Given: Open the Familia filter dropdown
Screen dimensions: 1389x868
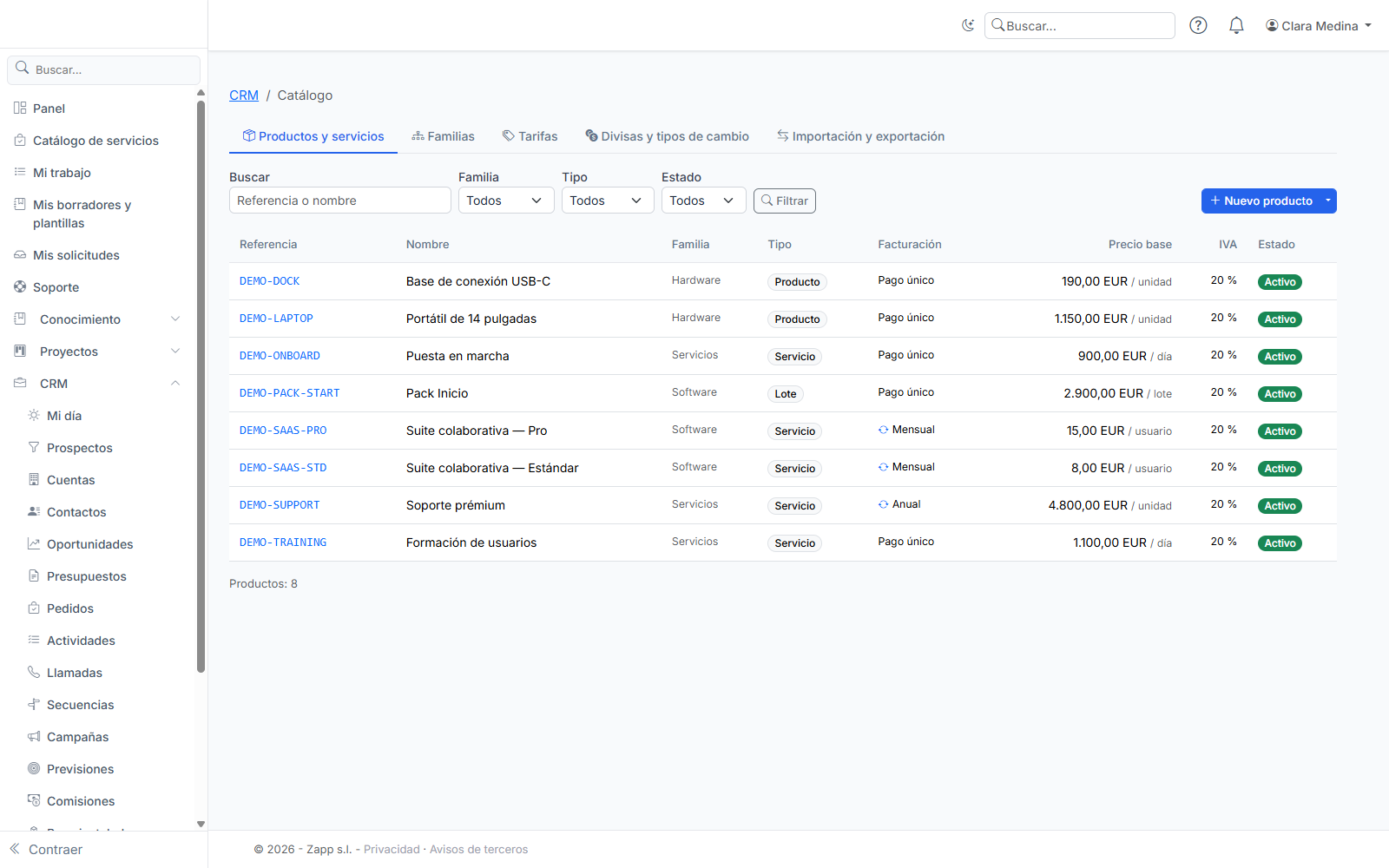Looking at the screenshot, I should [506, 201].
